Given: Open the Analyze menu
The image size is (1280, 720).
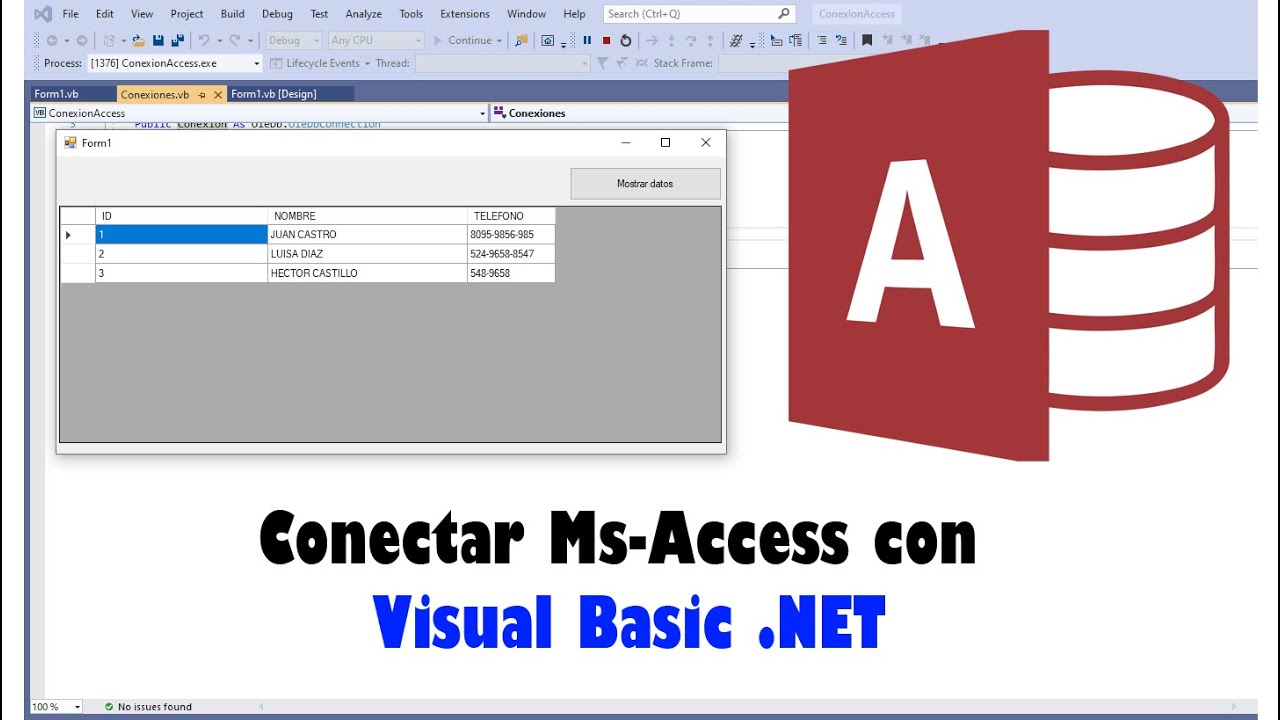Looking at the screenshot, I should pyautogui.click(x=363, y=14).
